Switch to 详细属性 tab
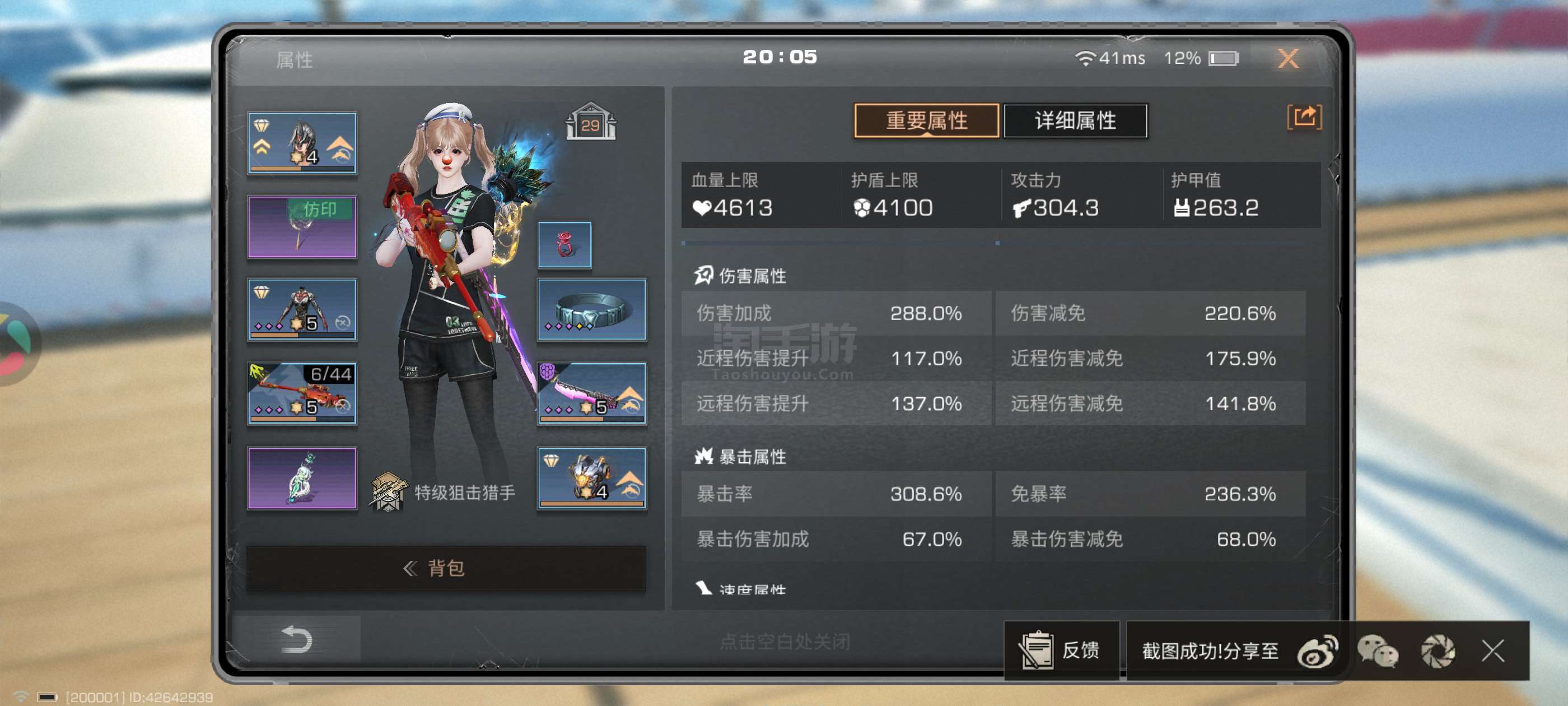1568x706 pixels. [1075, 120]
